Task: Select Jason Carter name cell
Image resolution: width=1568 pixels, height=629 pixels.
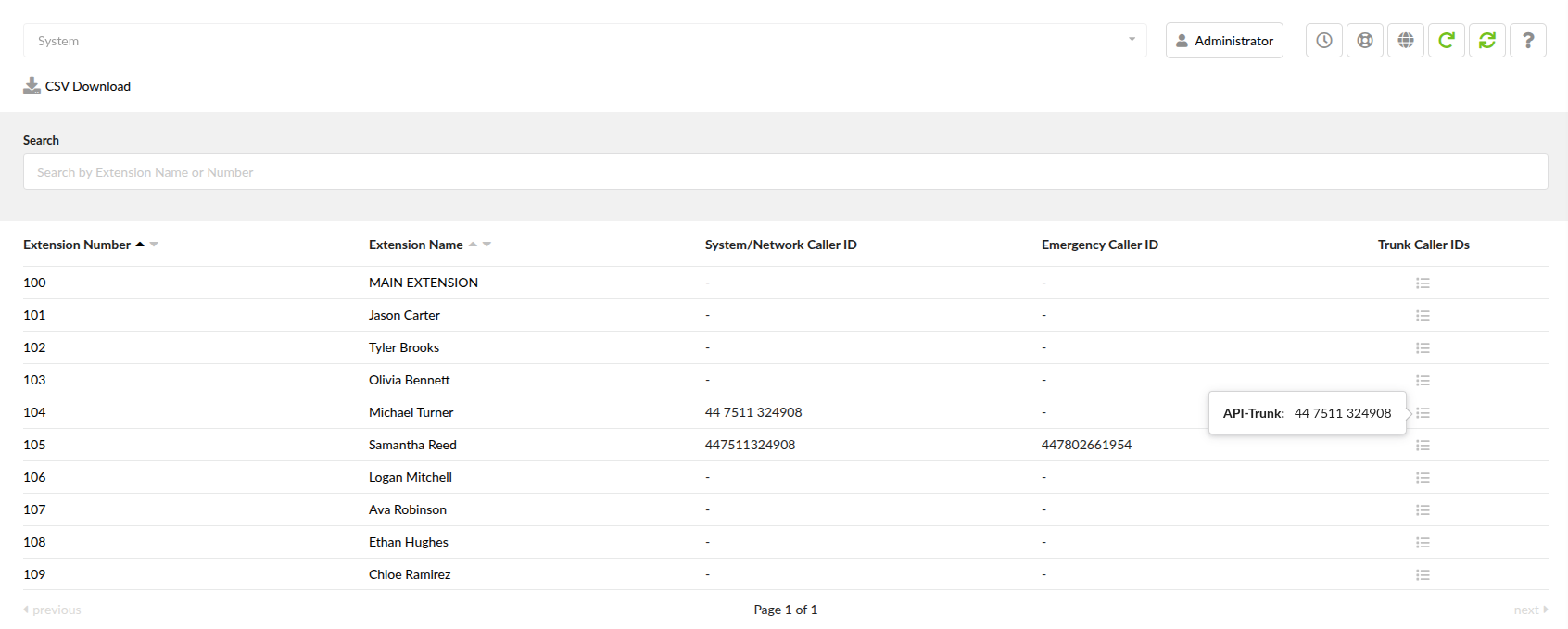Action: [x=404, y=315]
